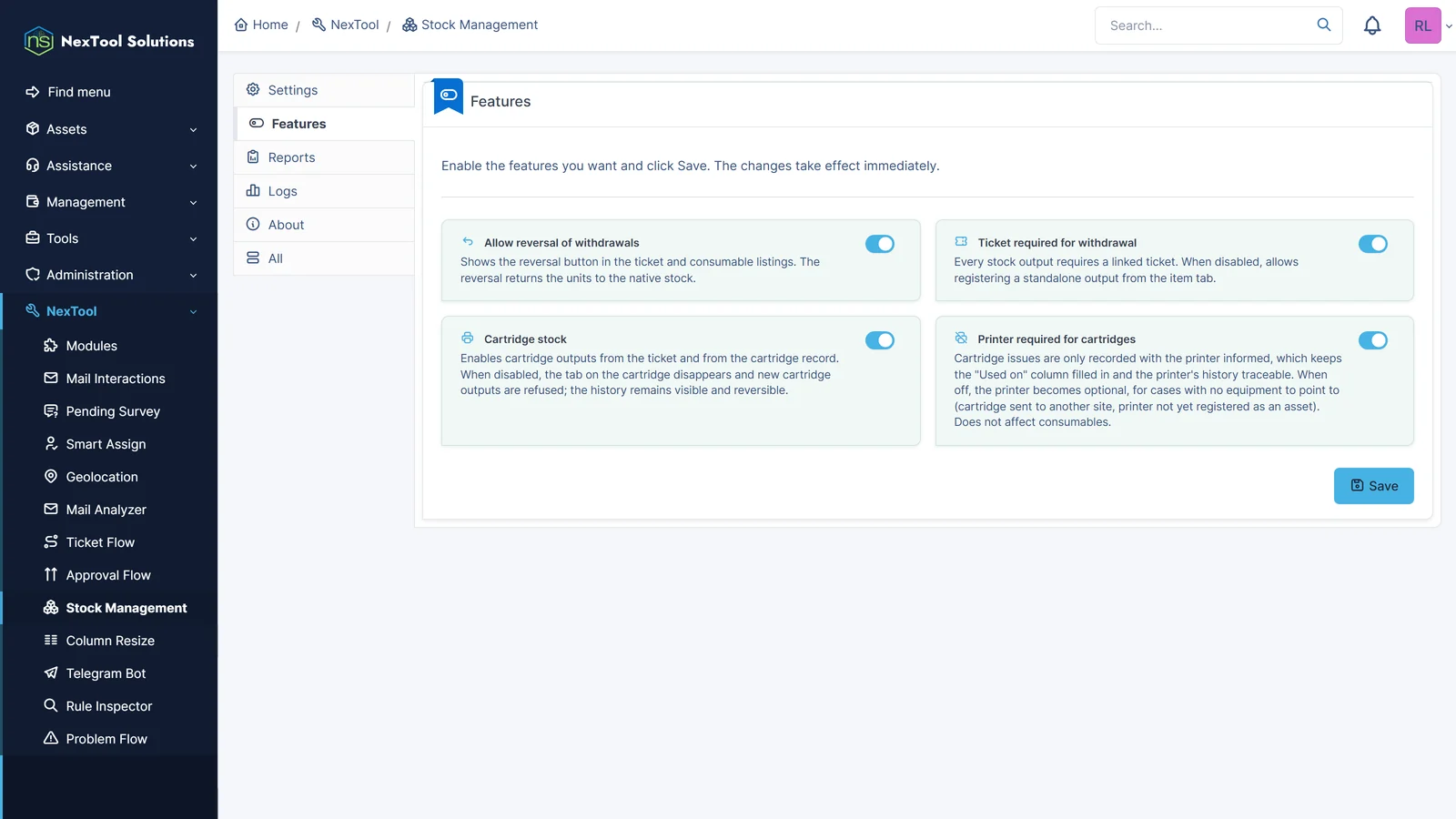
Task: Show the All tab
Action: coord(324,258)
